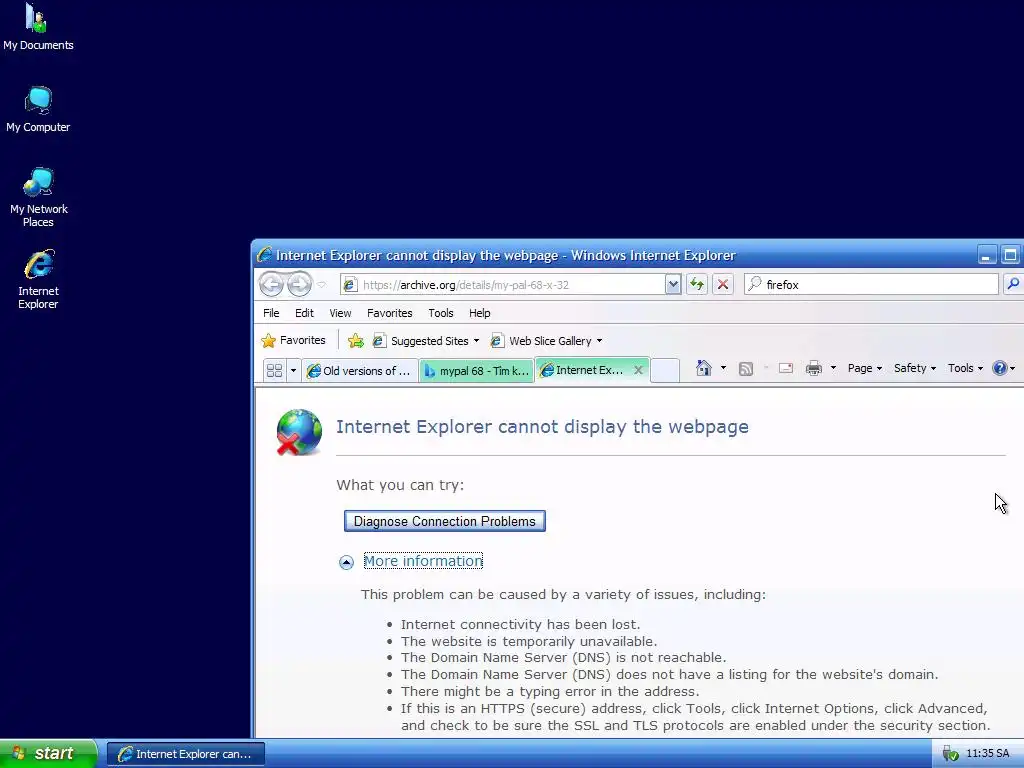Open My Computer desktop icon

click(x=38, y=110)
